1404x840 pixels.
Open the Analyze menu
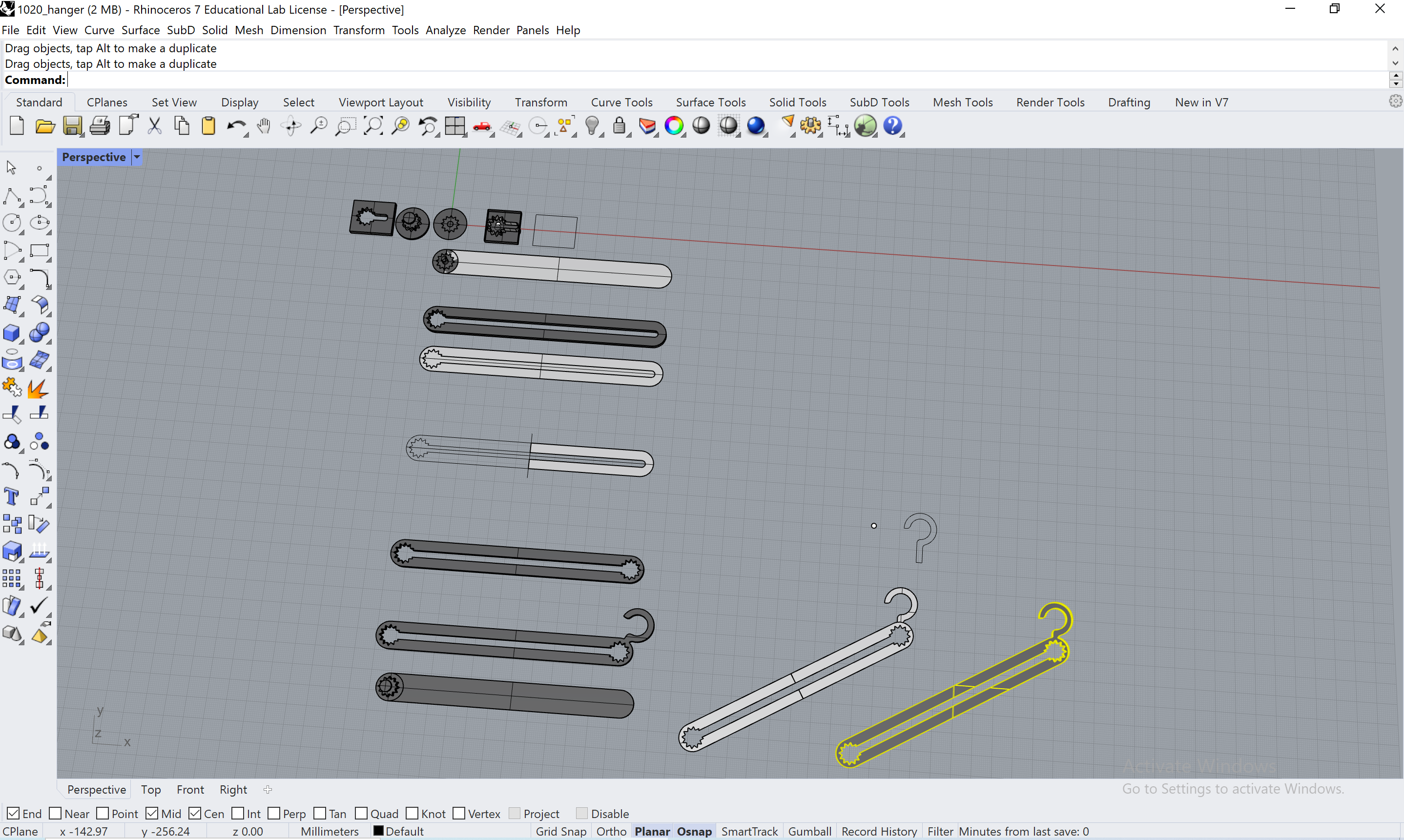pyautogui.click(x=446, y=30)
